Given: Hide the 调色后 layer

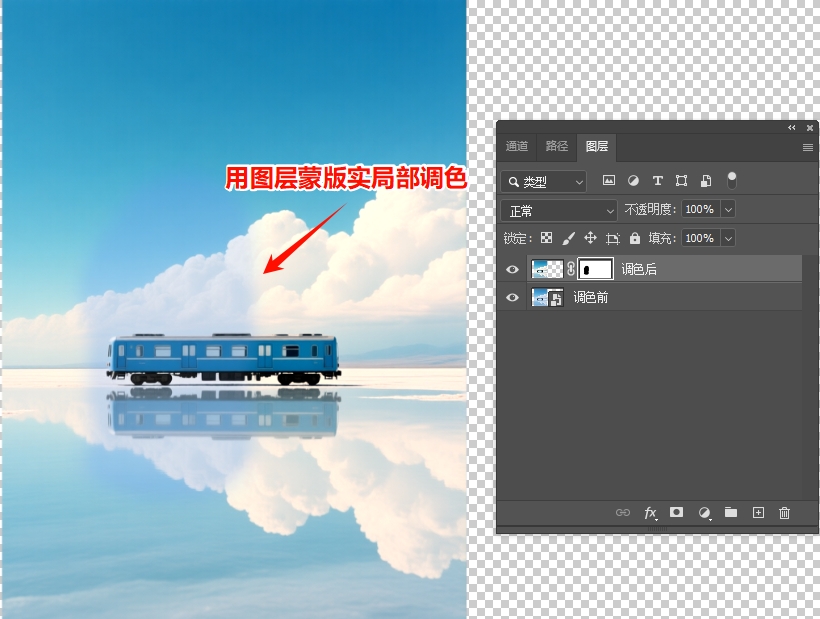Looking at the screenshot, I should (x=513, y=269).
